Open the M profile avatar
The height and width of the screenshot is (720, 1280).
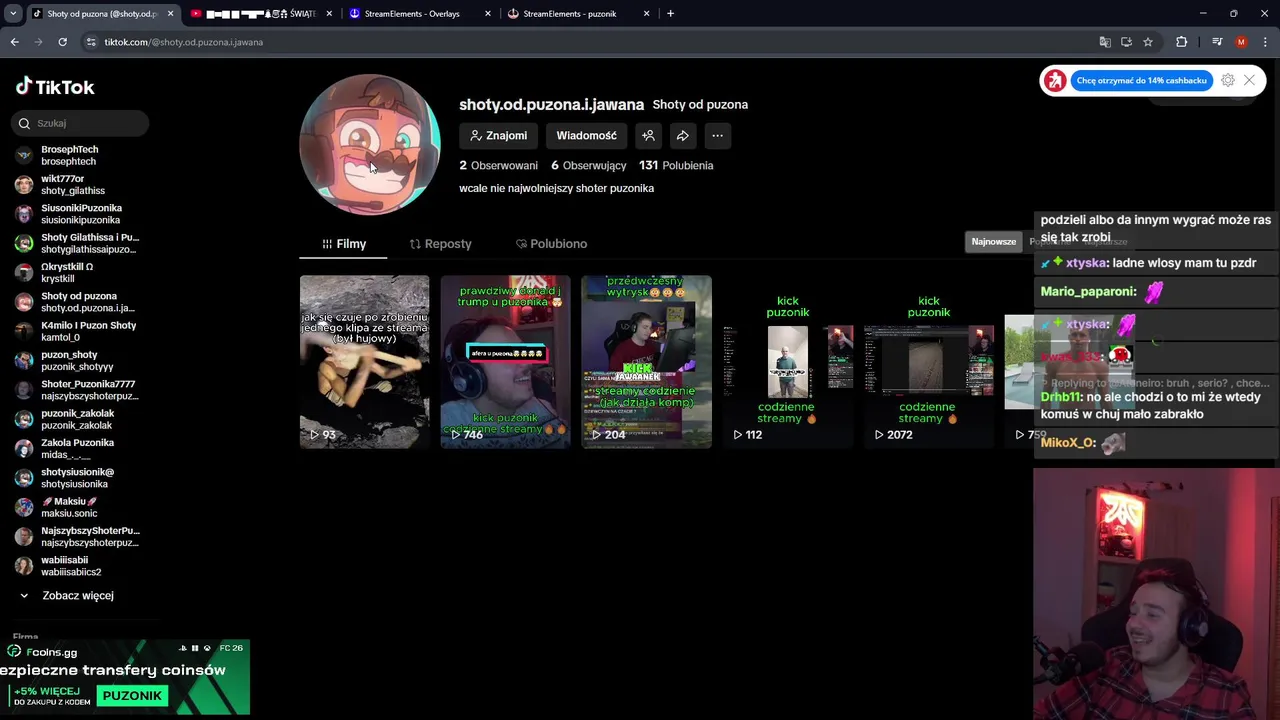[x=1241, y=42]
